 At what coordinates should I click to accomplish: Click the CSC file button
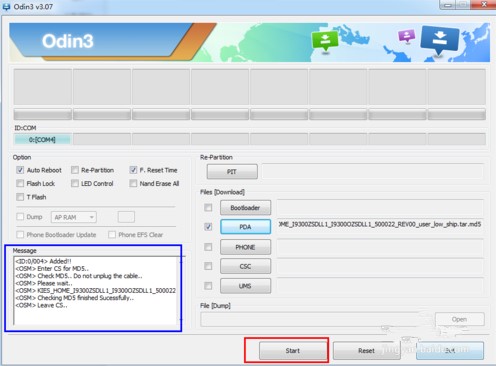point(245,266)
